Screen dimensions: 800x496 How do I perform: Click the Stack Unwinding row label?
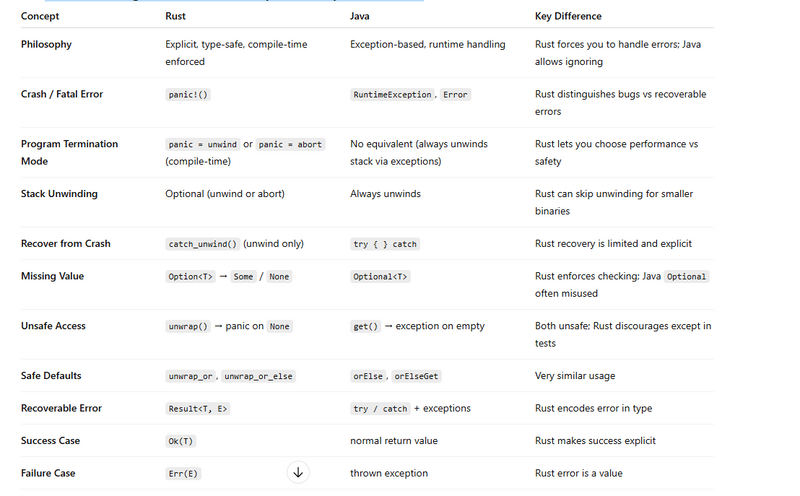pos(59,194)
